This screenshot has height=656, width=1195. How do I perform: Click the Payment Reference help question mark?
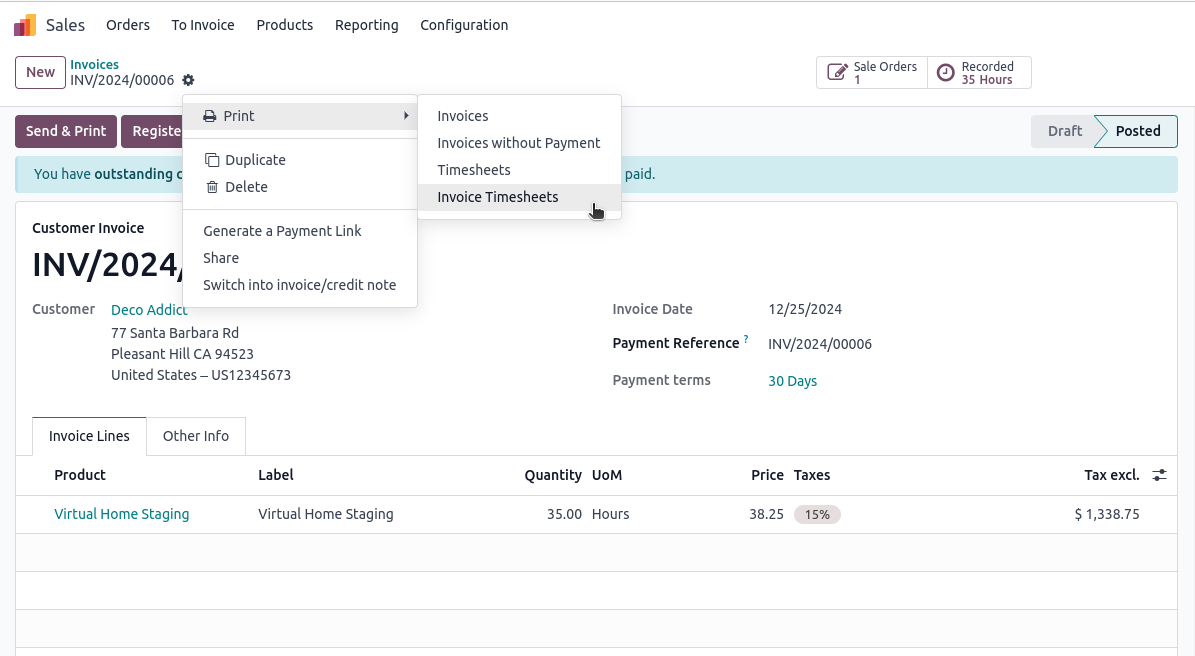point(746,340)
